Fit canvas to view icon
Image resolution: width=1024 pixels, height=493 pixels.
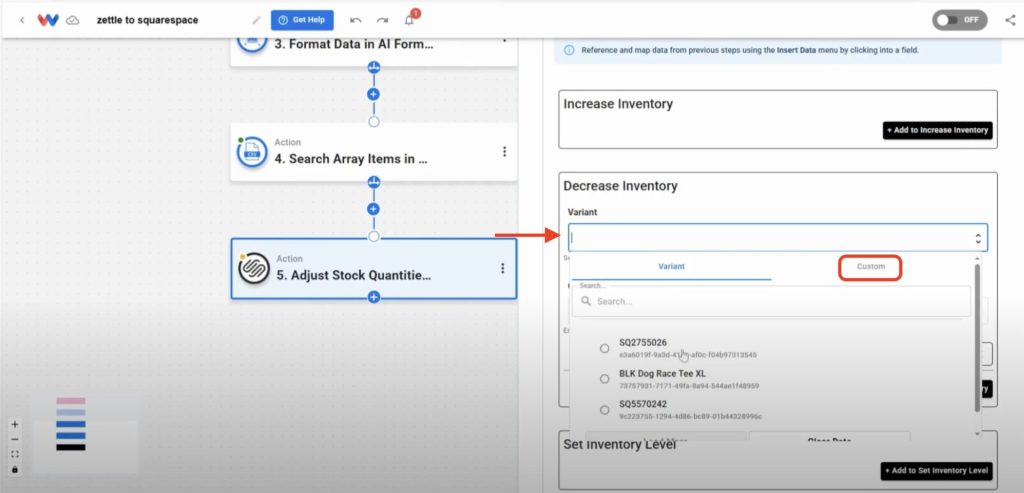tap(15, 454)
